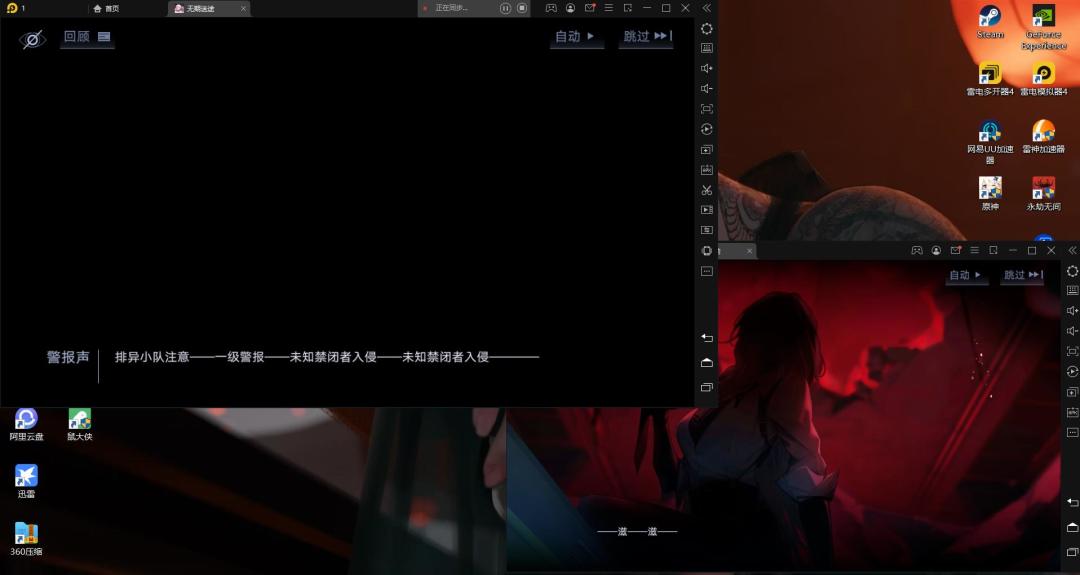Increase volume in second emulator sidebar
This screenshot has width=1080, height=575.
coord(1072,311)
